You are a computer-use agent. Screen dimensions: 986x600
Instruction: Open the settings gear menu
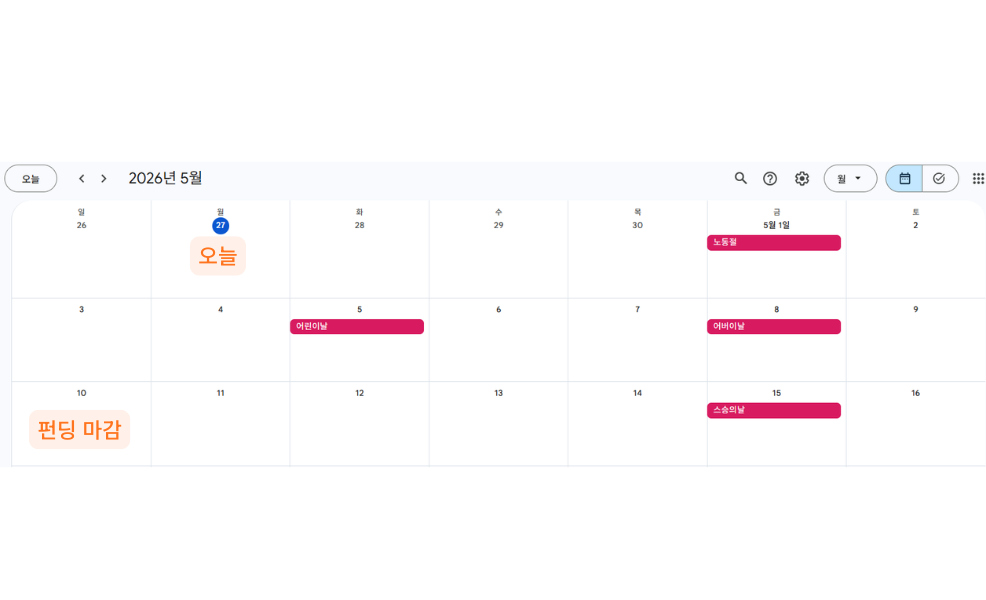802,179
